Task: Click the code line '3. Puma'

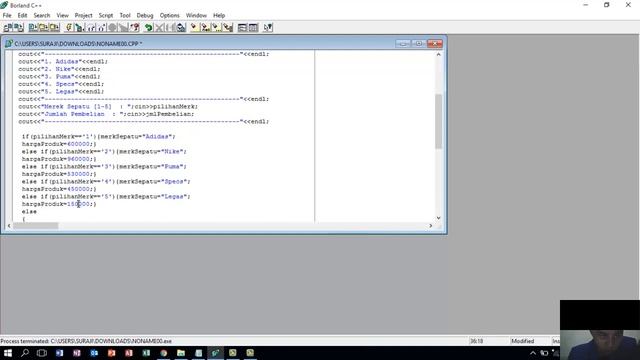Action: (59, 77)
